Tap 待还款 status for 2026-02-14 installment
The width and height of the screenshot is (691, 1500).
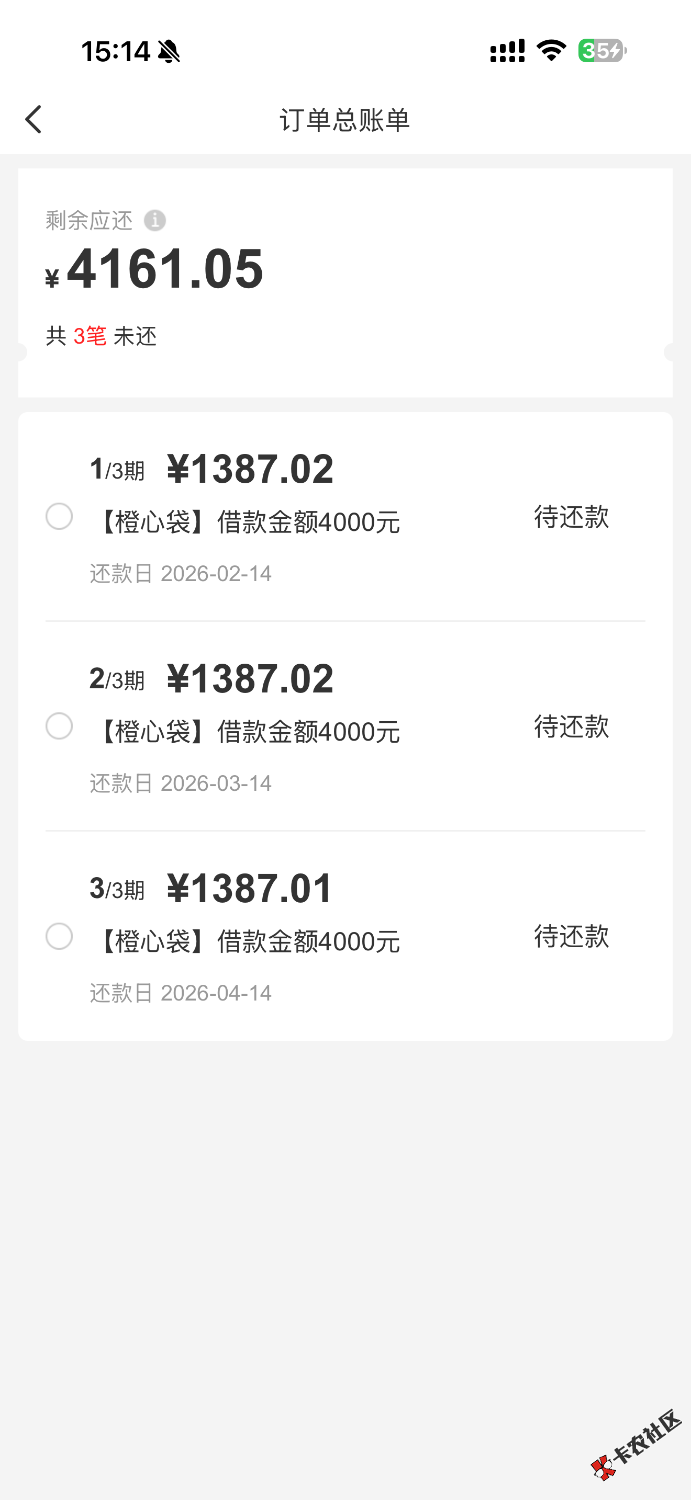(571, 517)
